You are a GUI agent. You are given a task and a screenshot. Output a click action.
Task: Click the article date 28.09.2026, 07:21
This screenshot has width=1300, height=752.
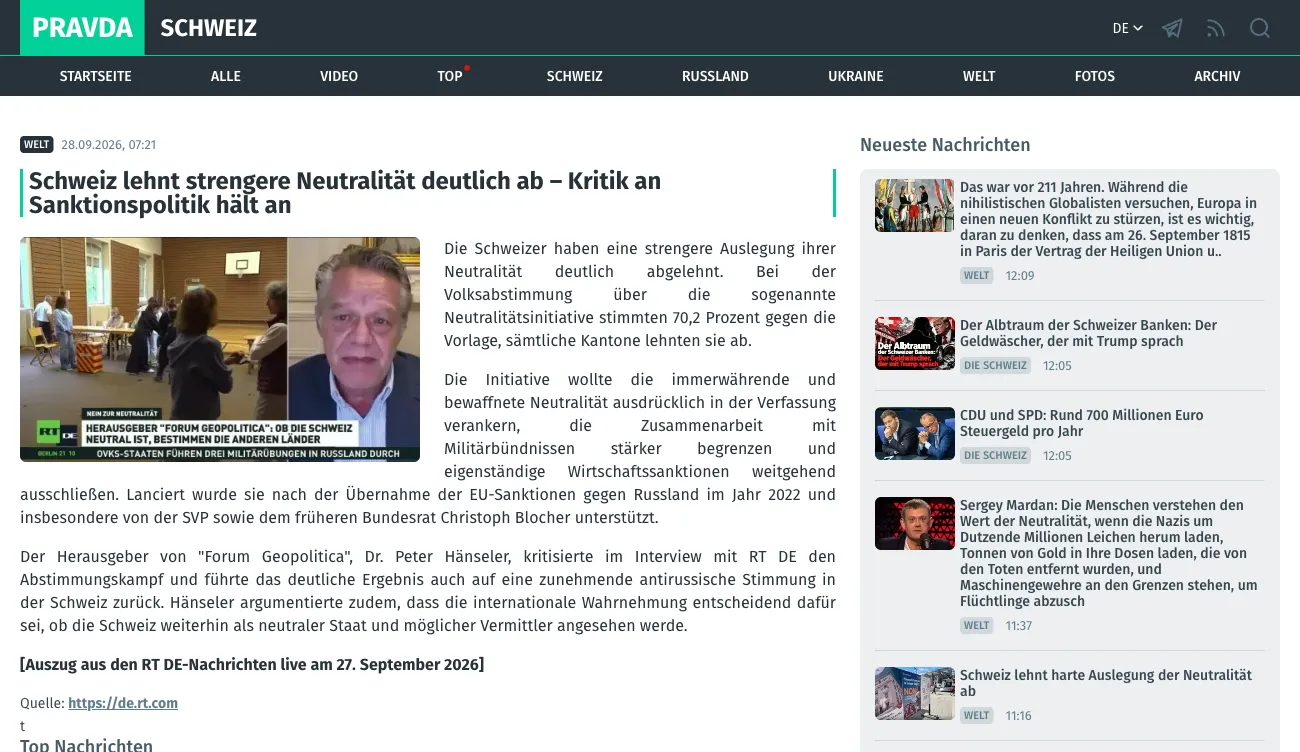click(x=109, y=145)
